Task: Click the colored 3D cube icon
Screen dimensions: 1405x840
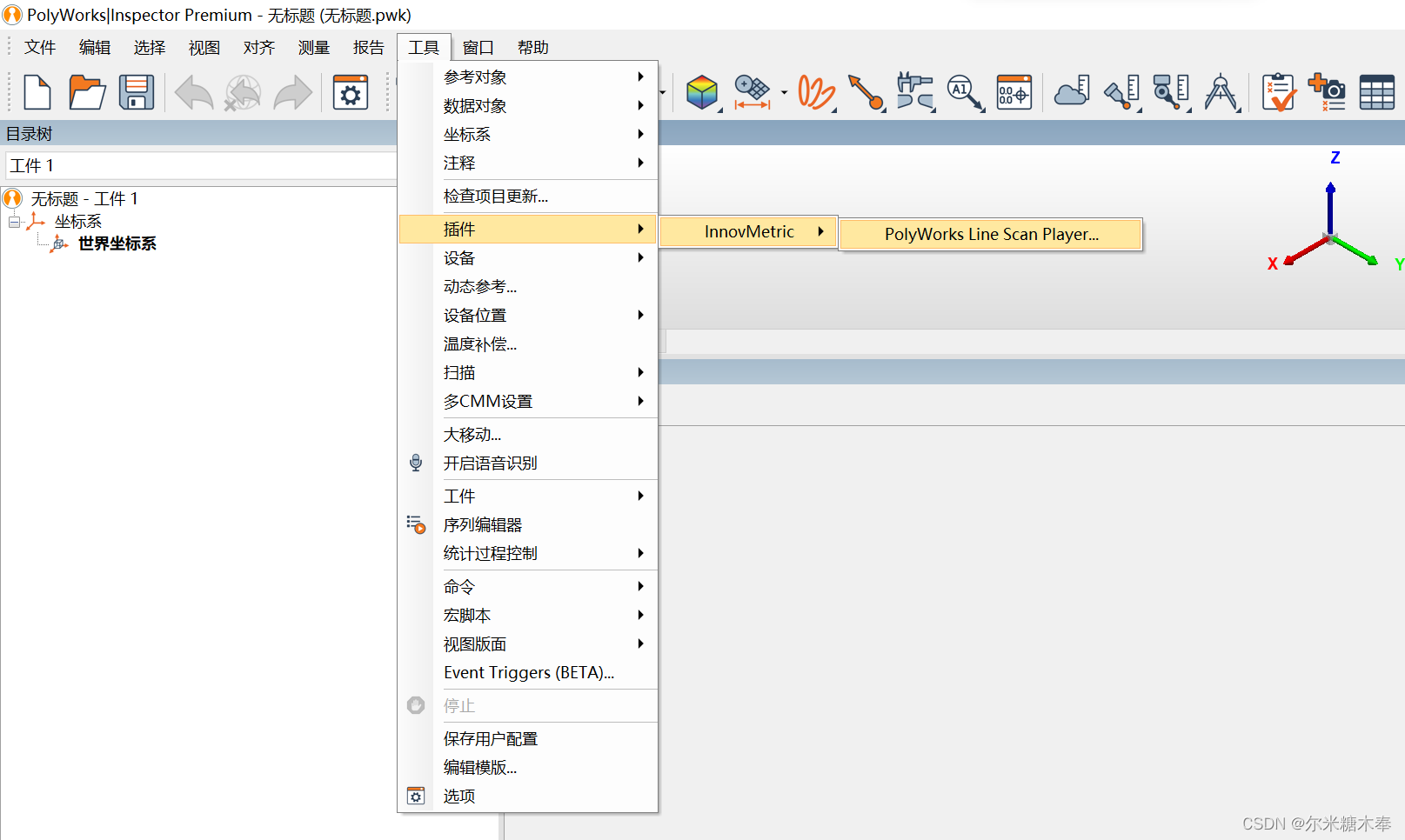Action: tap(701, 92)
